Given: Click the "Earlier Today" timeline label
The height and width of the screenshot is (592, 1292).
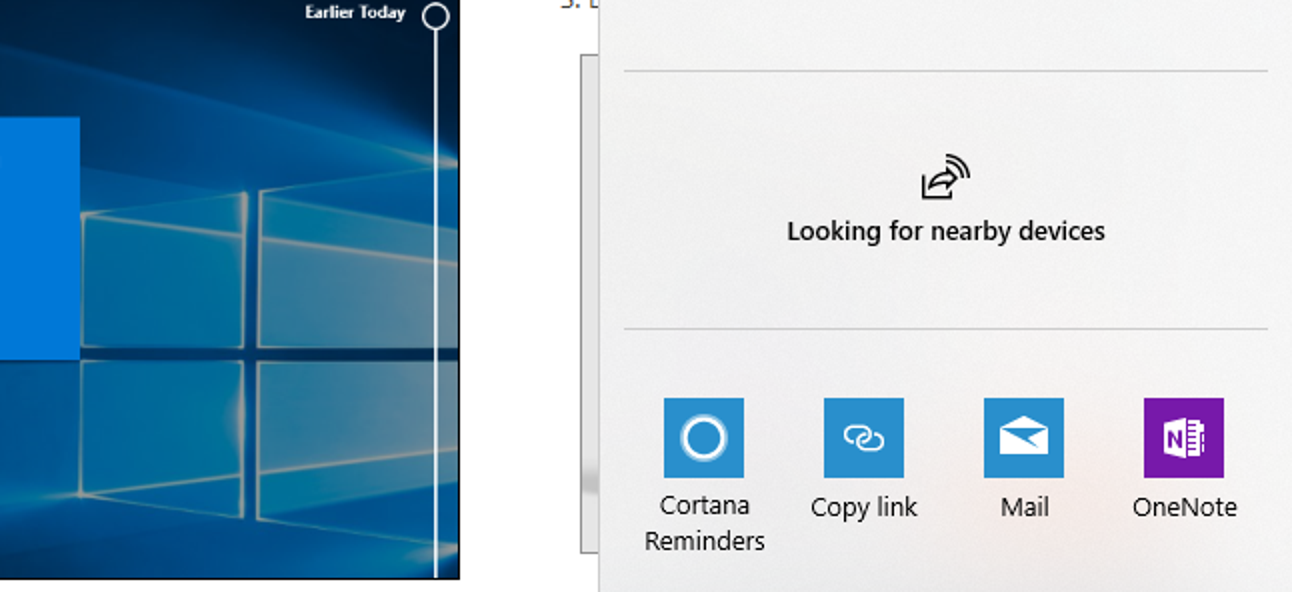Looking at the screenshot, I should coord(355,13).
